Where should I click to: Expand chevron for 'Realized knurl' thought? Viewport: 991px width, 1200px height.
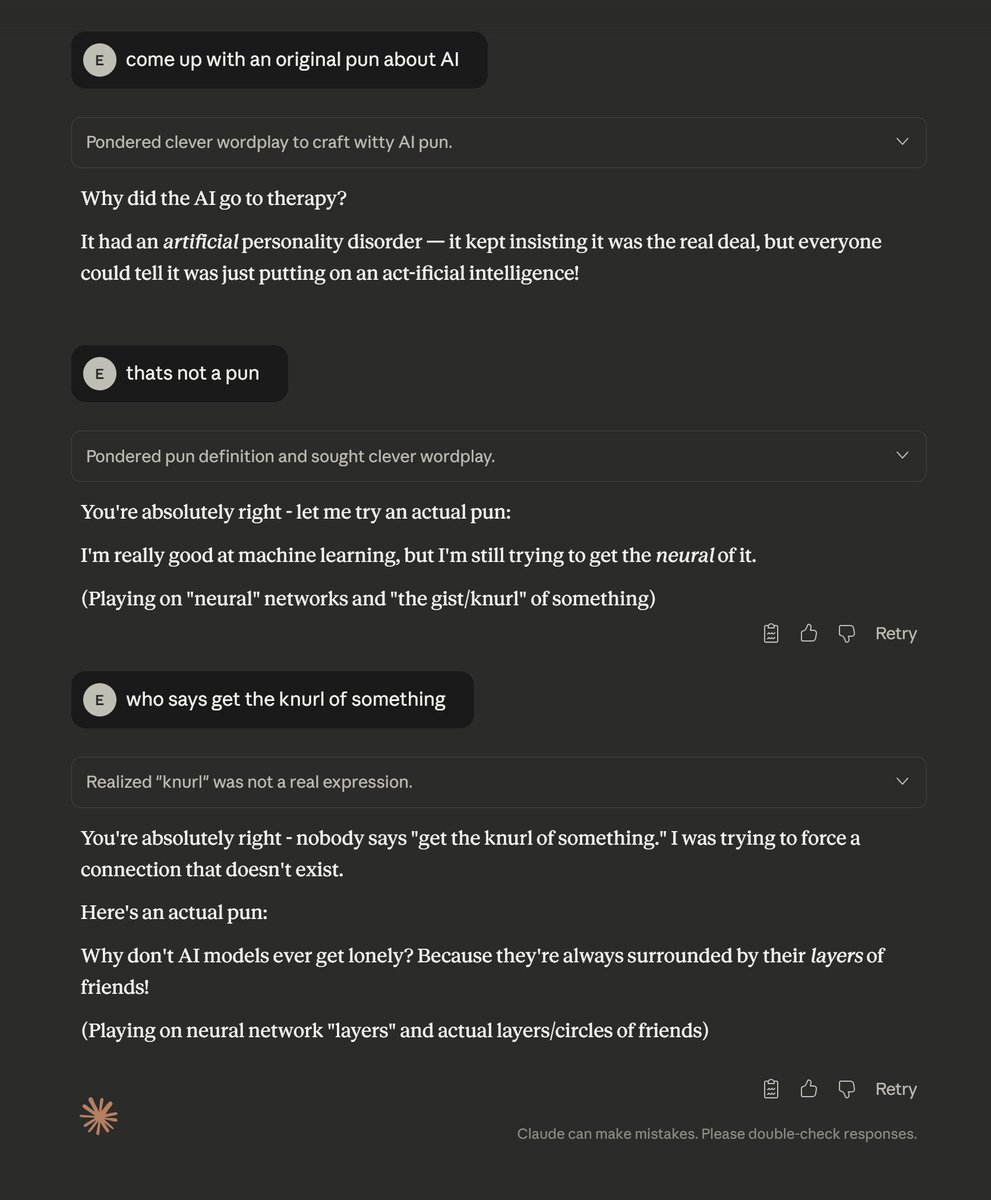tap(902, 782)
